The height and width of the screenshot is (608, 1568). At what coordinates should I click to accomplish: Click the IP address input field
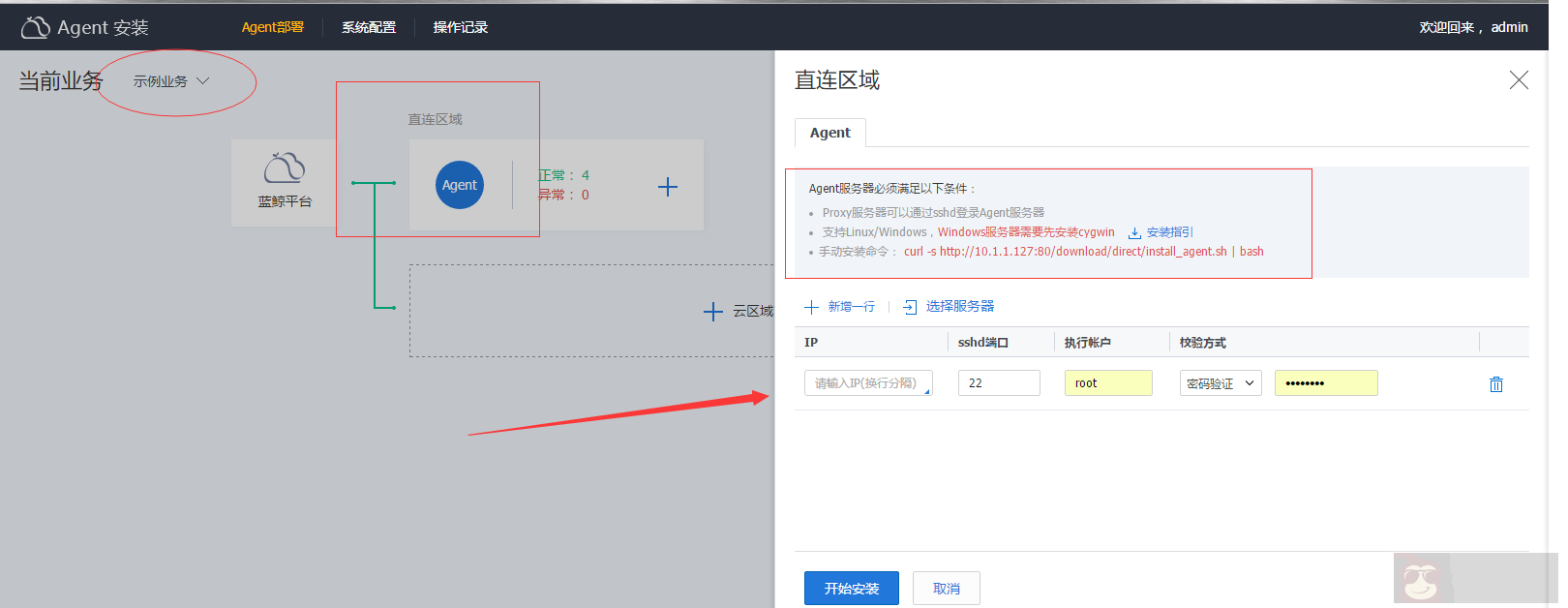[868, 383]
